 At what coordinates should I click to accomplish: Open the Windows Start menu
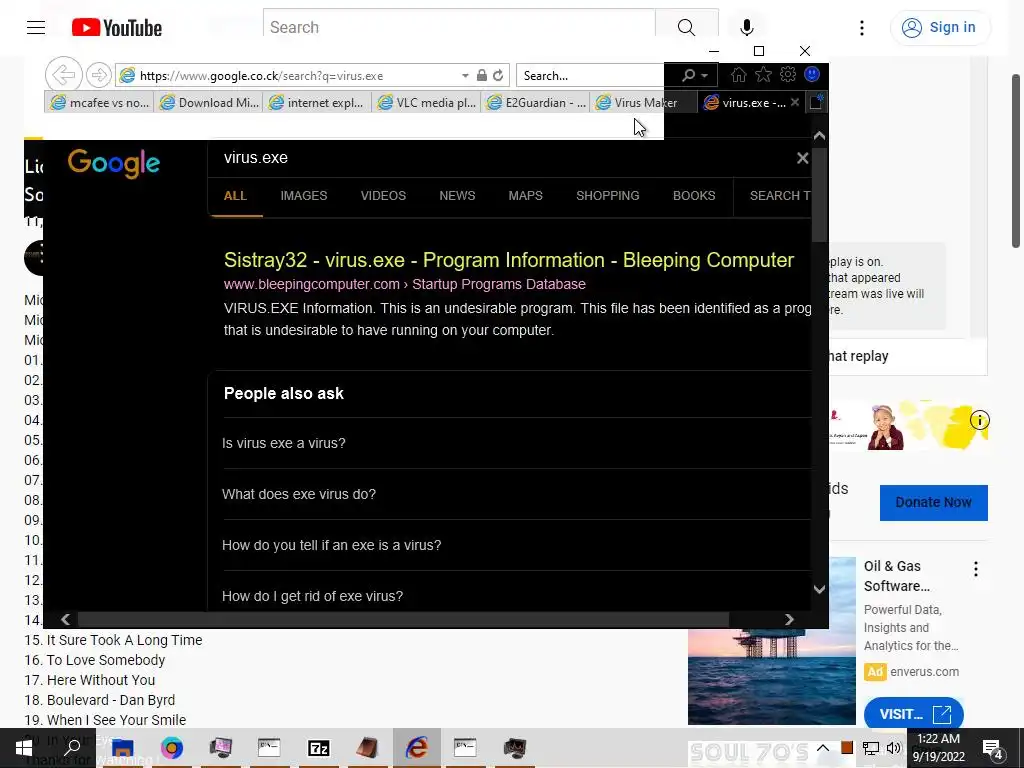pos(24,748)
